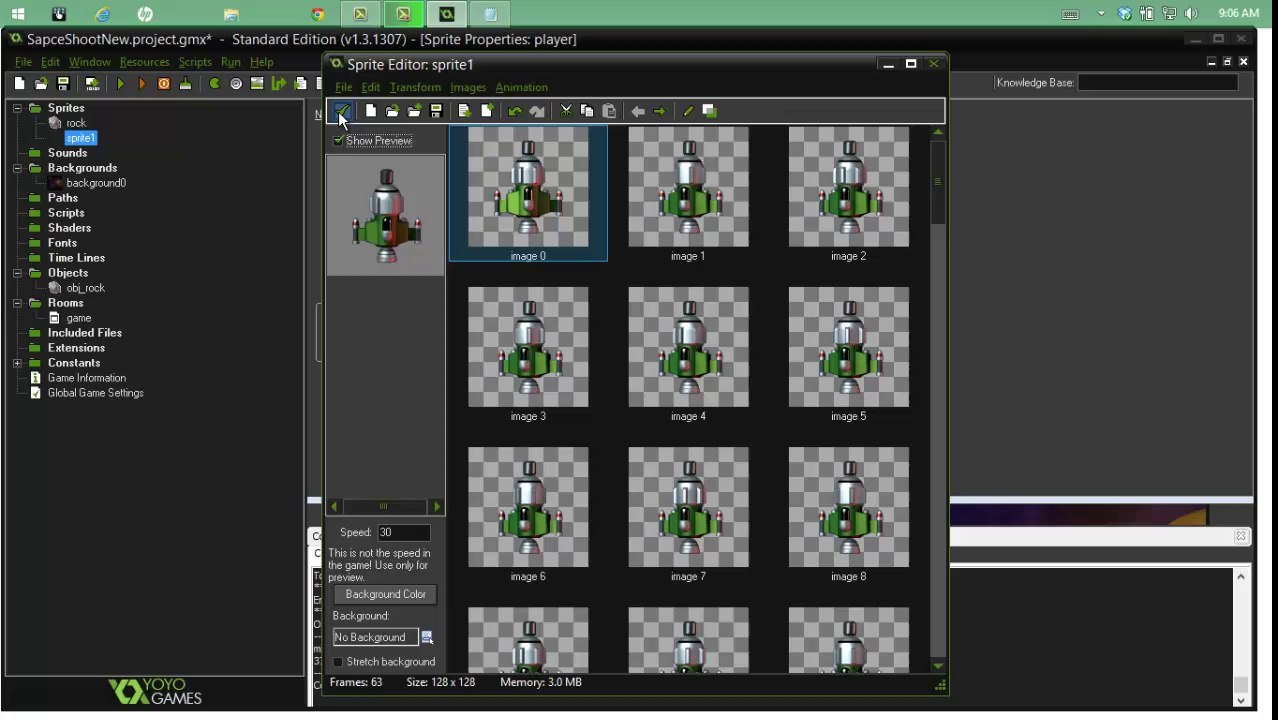
Task: Create from strip icon in Sprite Editor
Action: pyautogui.click(x=465, y=111)
